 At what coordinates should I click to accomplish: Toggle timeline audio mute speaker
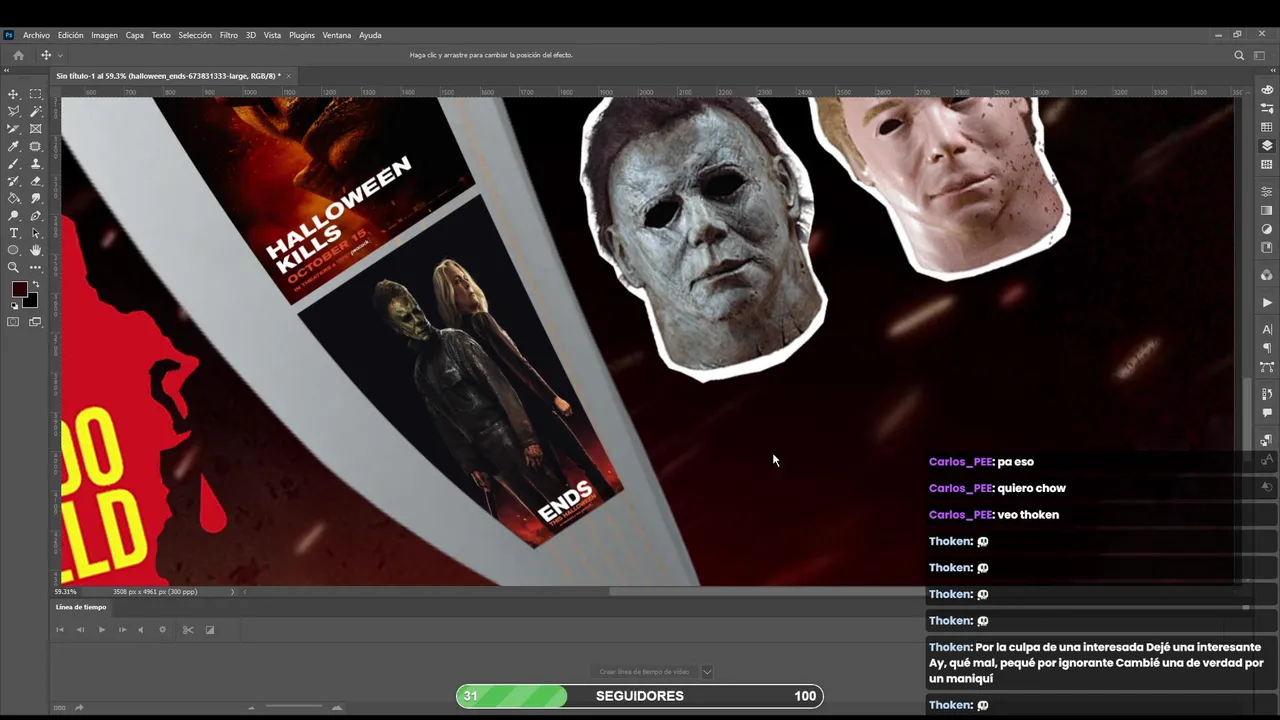[141, 630]
